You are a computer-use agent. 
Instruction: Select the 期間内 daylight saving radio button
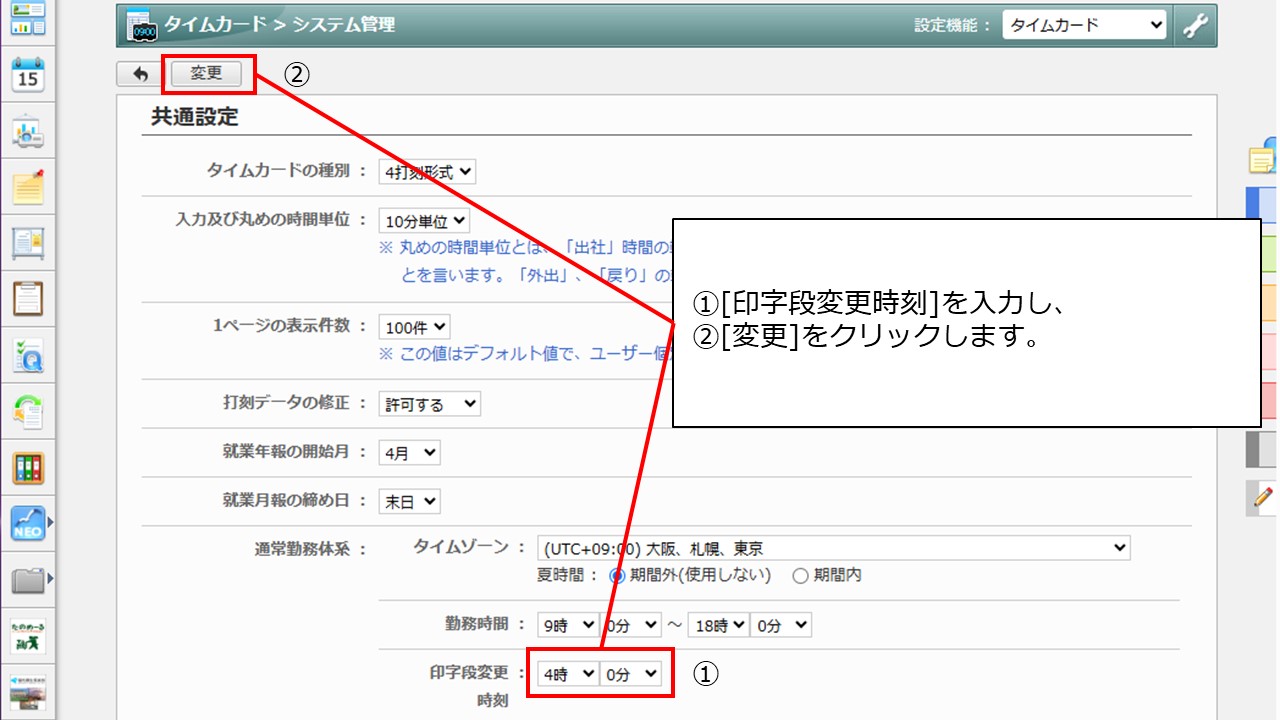(800, 575)
